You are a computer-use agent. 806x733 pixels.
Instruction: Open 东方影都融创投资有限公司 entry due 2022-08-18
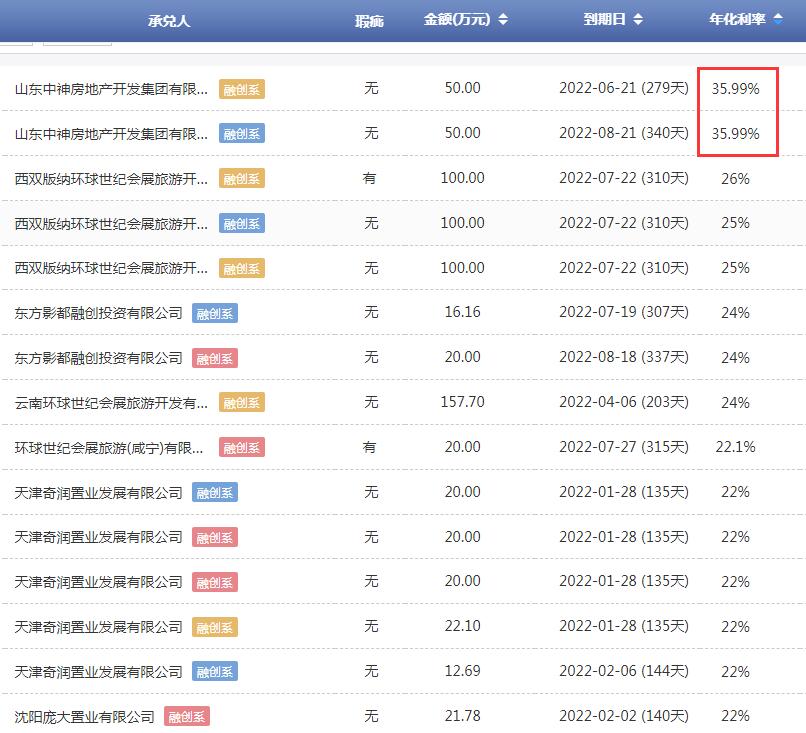click(98, 358)
